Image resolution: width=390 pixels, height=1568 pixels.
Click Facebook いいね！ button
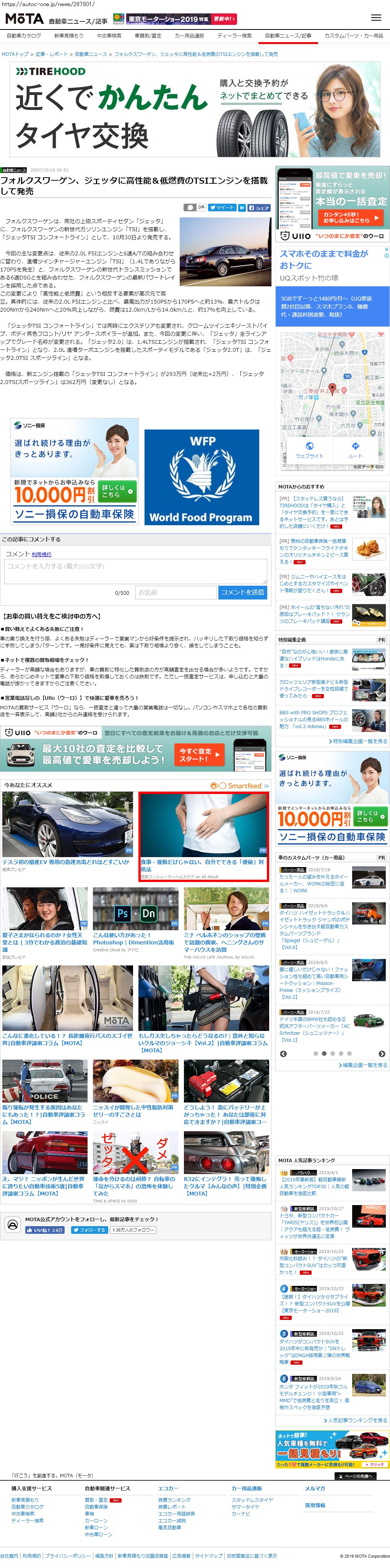pyautogui.click(x=44, y=1230)
